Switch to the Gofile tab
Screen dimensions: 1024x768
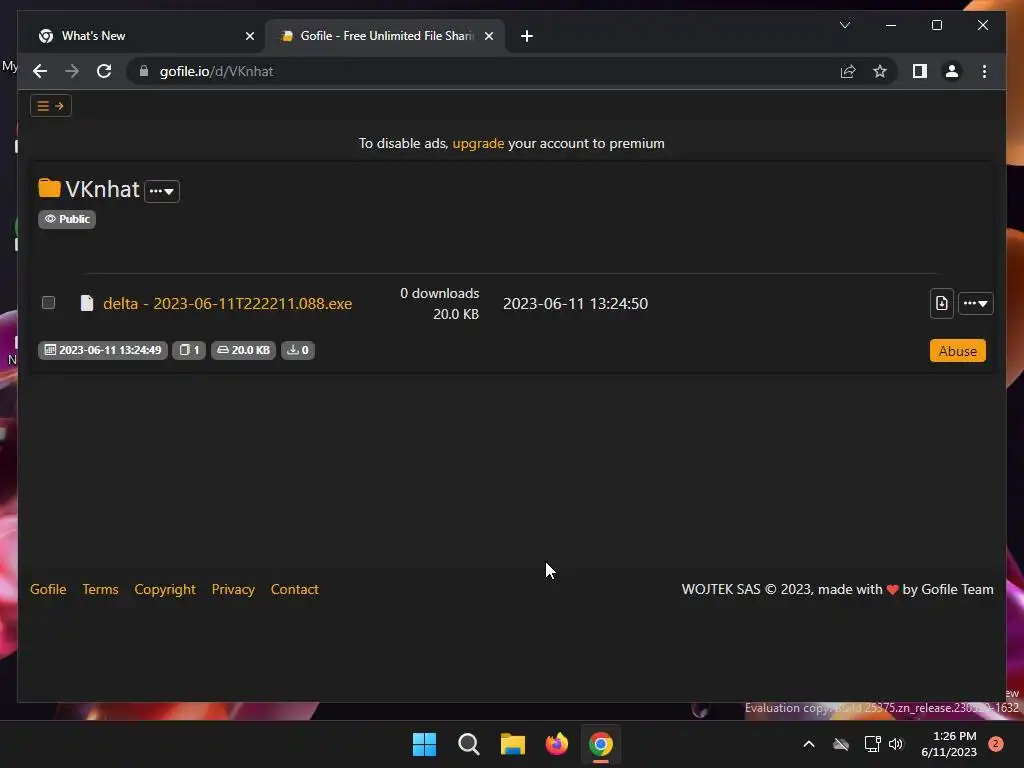385,36
